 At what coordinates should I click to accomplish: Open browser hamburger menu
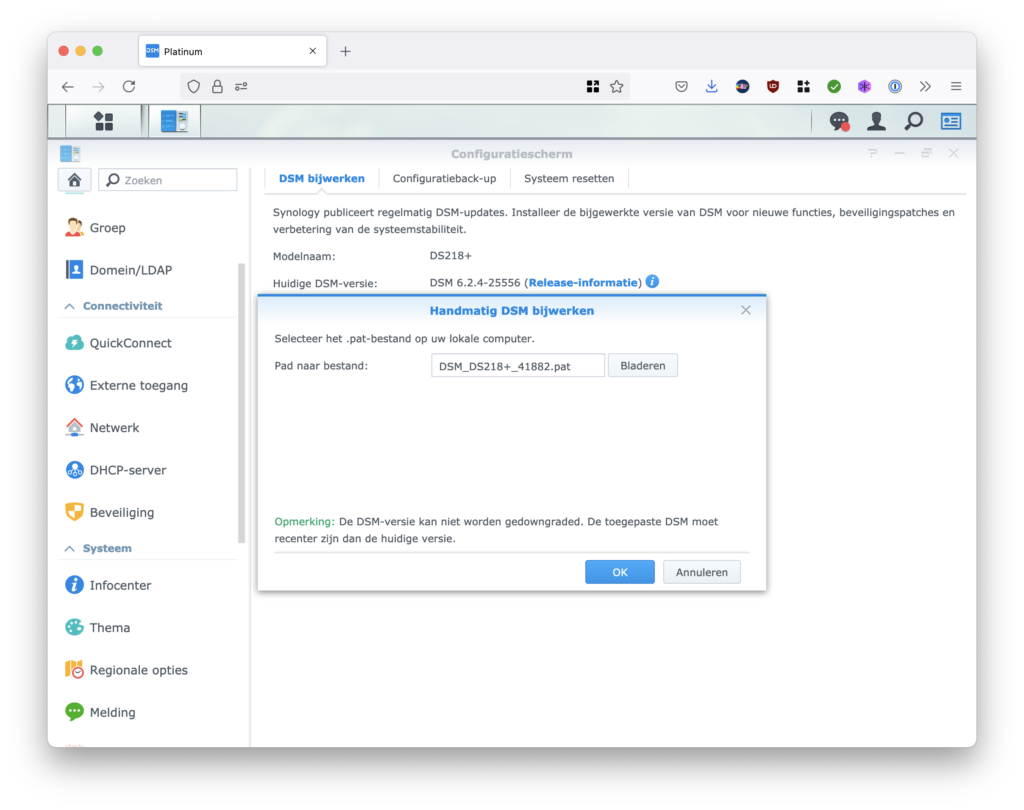pos(956,86)
